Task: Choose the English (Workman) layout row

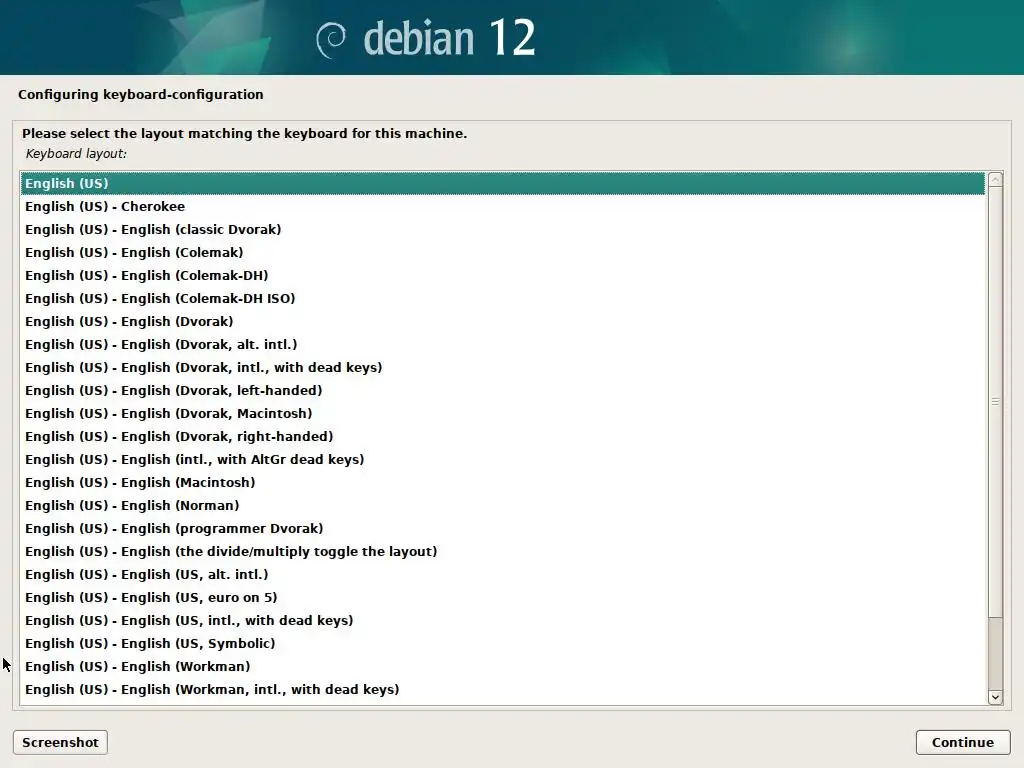Action: click(x=502, y=666)
